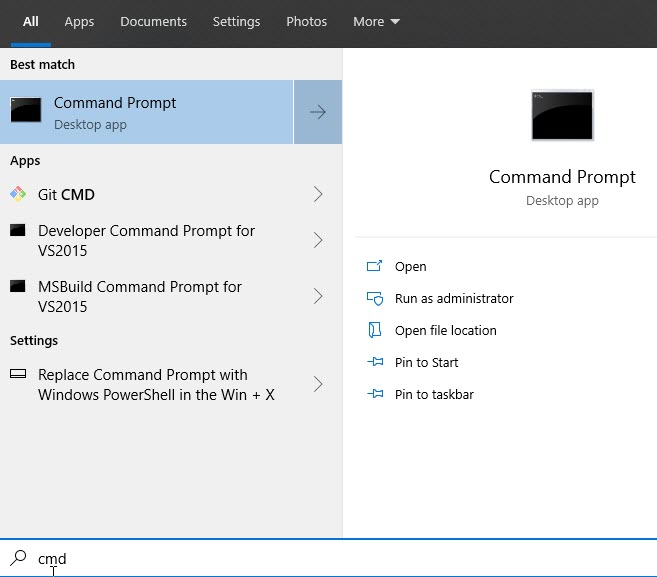The height and width of the screenshot is (577, 657).
Task: Click the Open action icon
Action: [x=374, y=266]
